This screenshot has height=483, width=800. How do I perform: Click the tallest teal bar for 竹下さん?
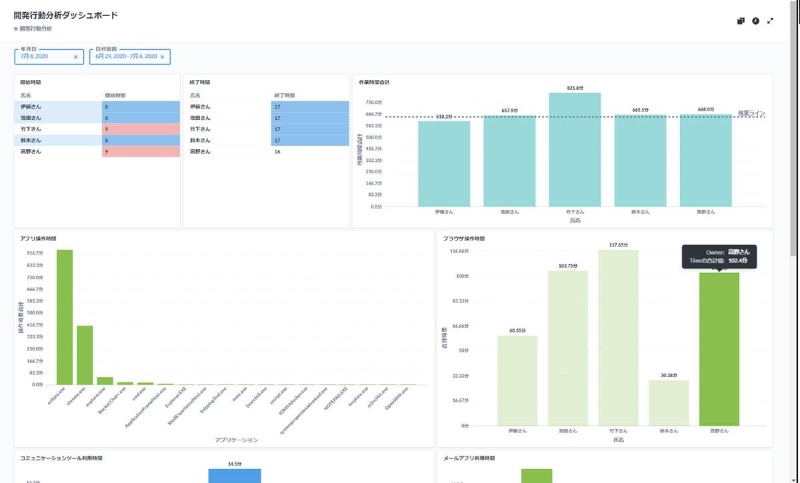coord(574,150)
